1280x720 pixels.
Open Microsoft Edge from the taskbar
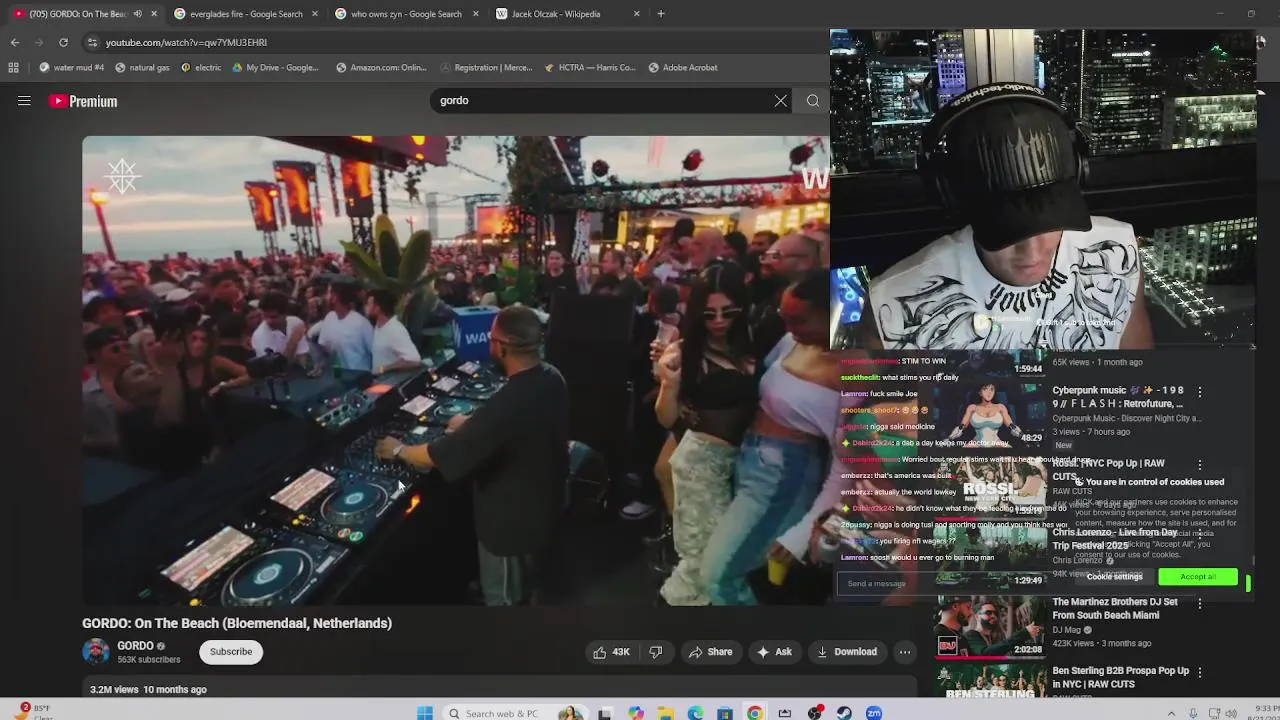coord(695,713)
